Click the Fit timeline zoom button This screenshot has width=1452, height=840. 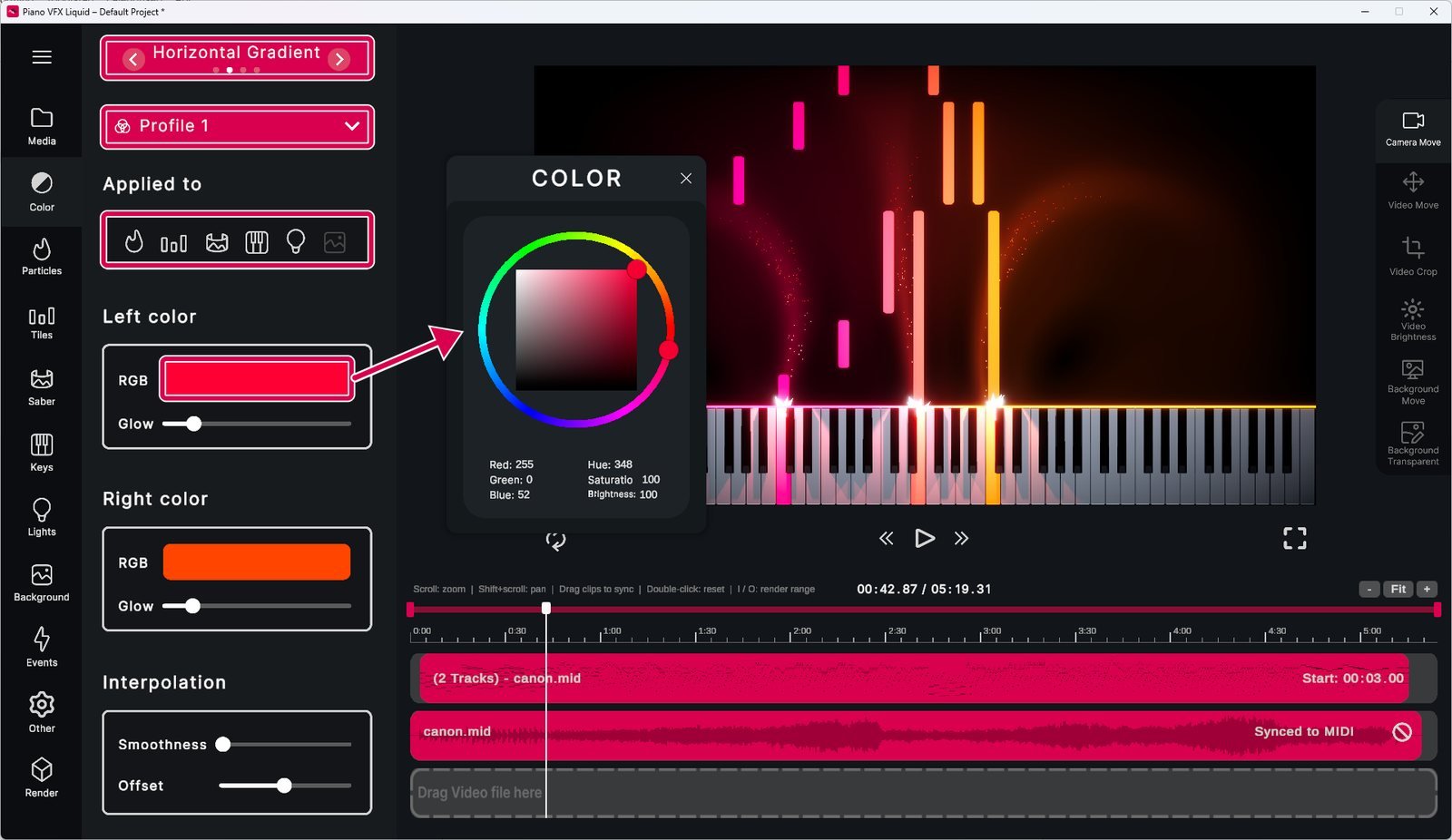[x=1398, y=589]
